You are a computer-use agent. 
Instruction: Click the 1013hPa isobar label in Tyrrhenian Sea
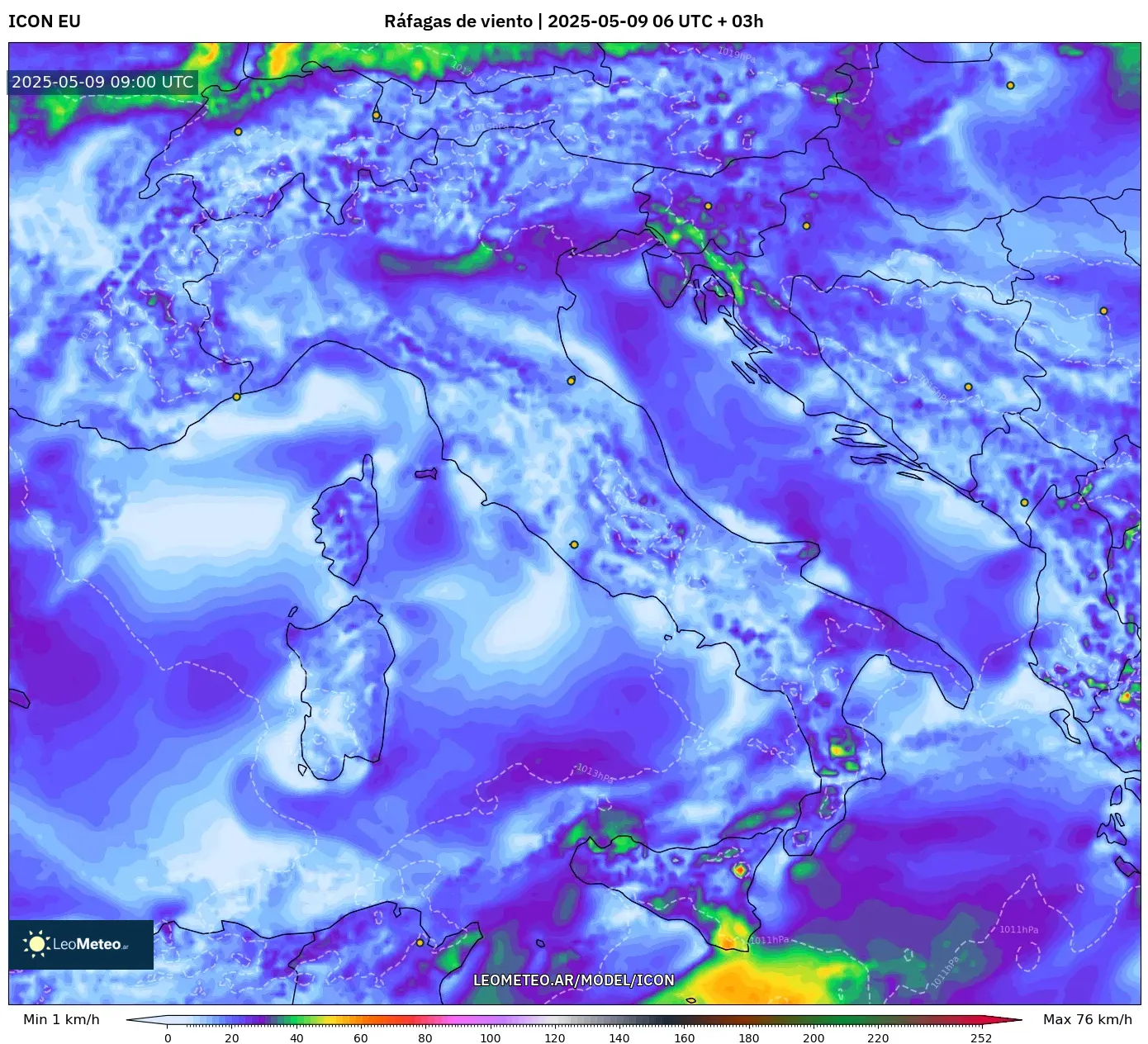(595, 773)
